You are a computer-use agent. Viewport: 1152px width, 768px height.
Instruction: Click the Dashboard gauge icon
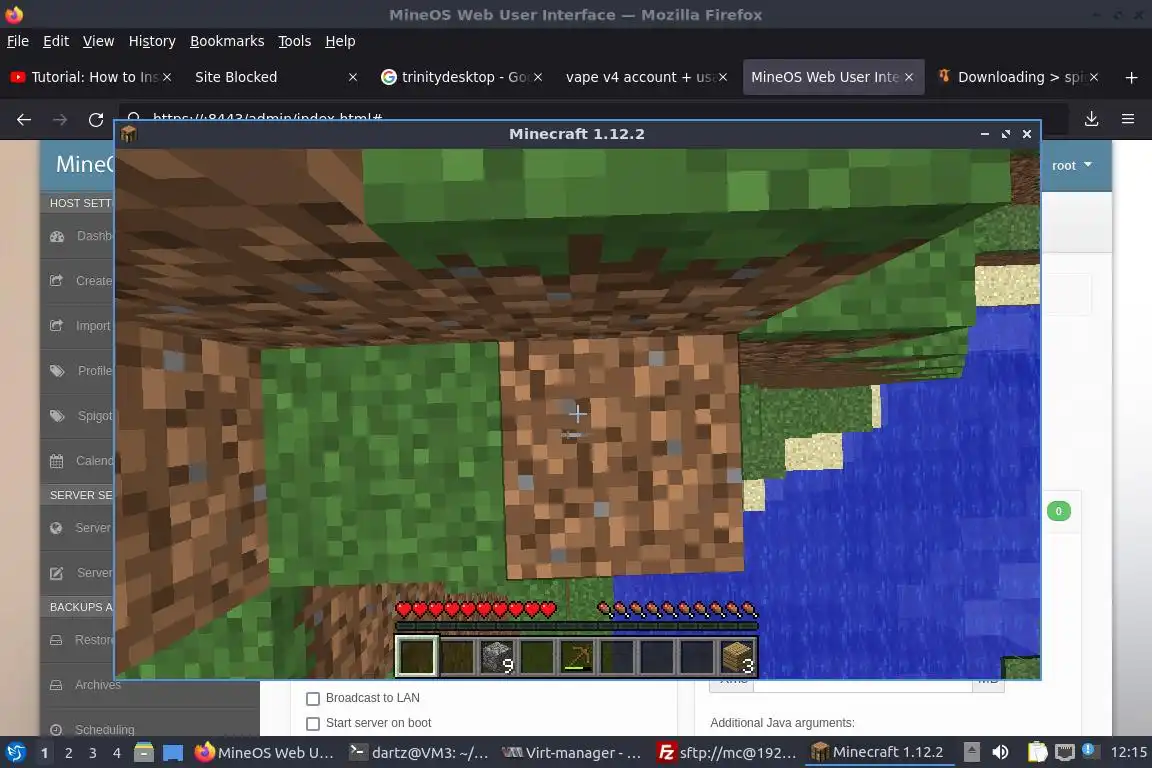[57, 237]
